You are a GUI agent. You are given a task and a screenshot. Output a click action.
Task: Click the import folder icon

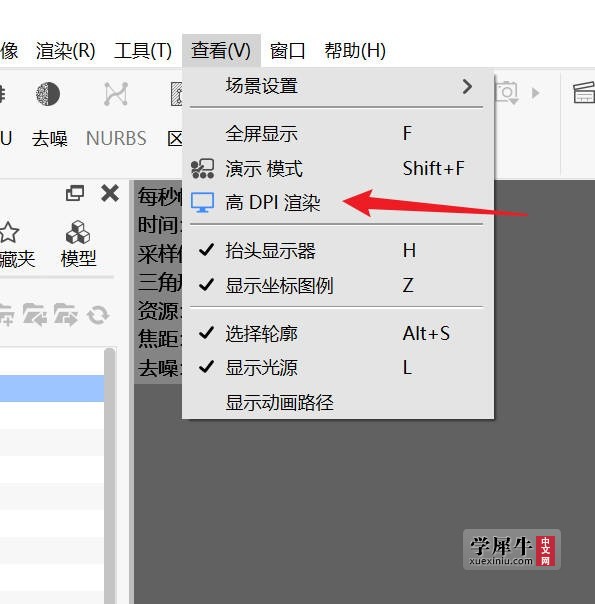(35, 314)
